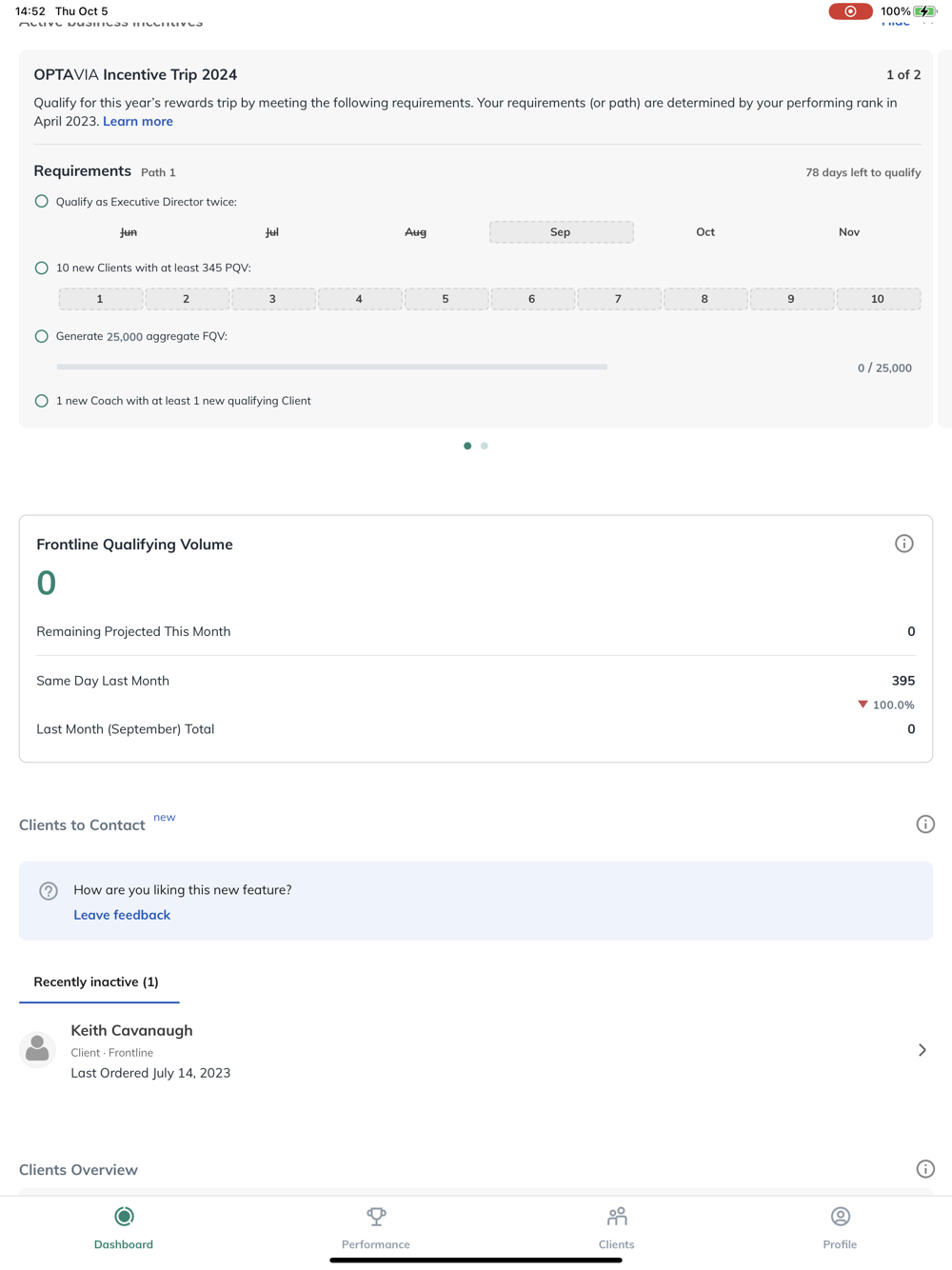
Task: Click the Learn more link
Action: click(138, 121)
